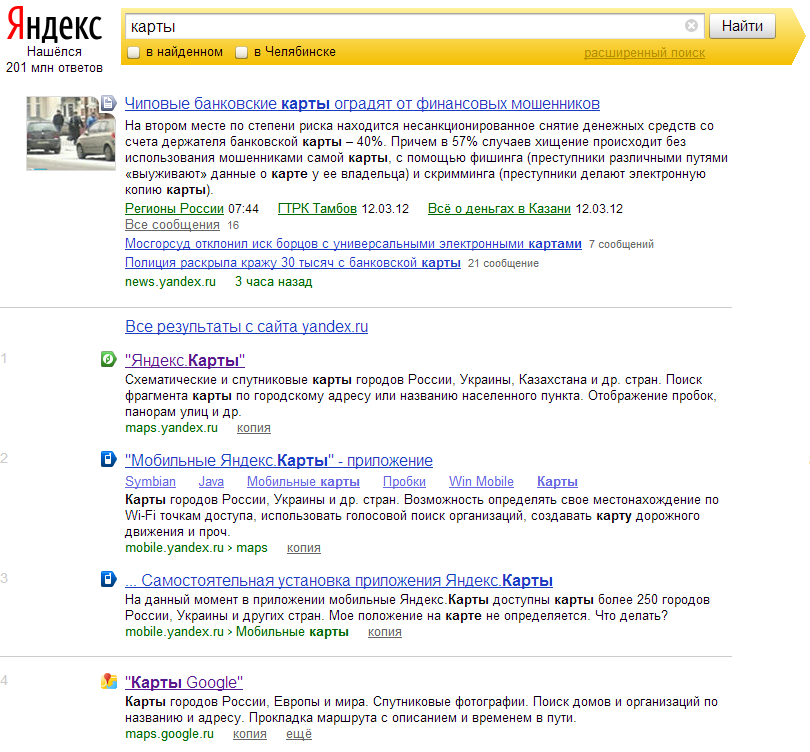Open the Symbian sitelink
This screenshot has height=752, width=810.
click(150, 481)
